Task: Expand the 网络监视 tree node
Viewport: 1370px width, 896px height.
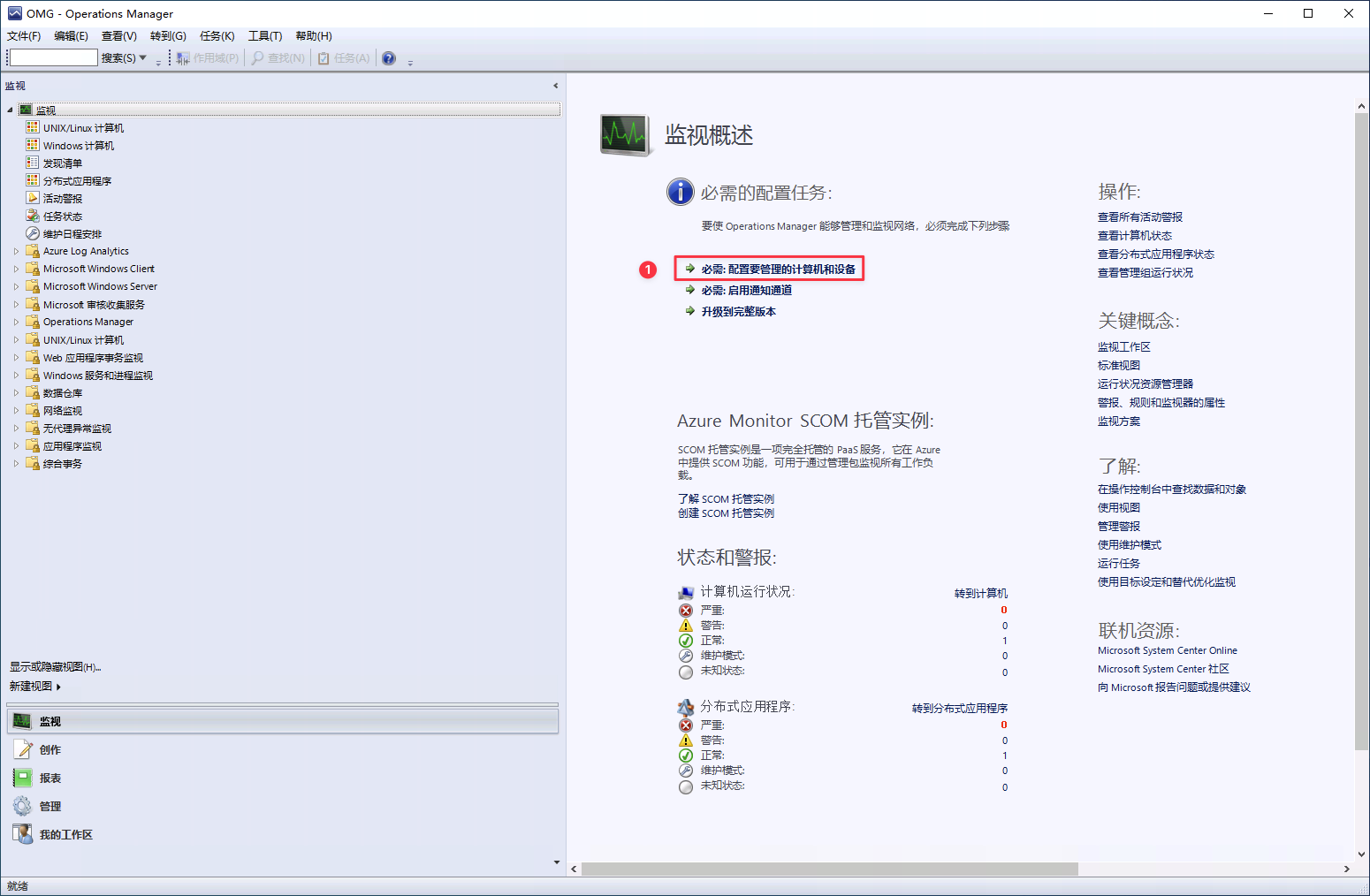Action: coord(16,410)
